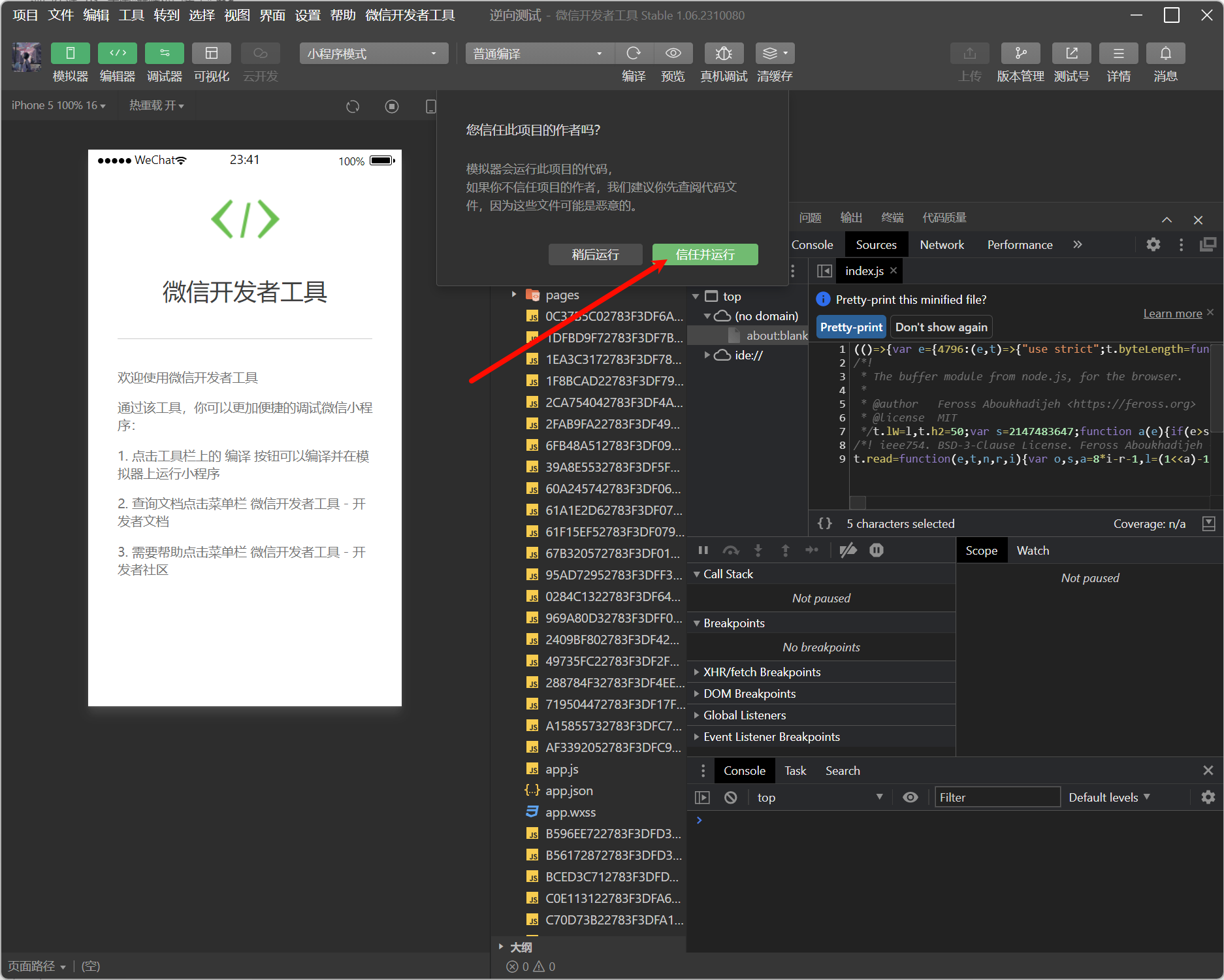Open the Default levels dropdown
Image resolution: width=1224 pixels, height=980 pixels.
(1109, 797)
